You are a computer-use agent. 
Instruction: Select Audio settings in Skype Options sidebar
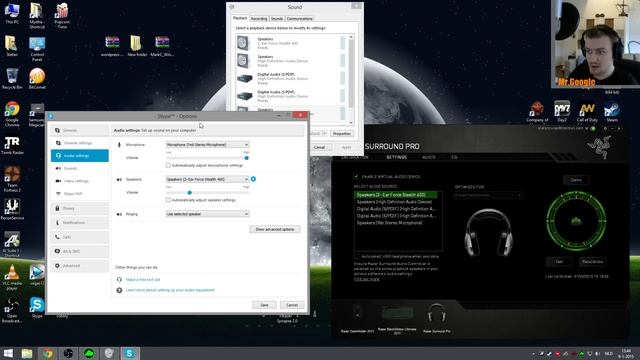(x=80, y=156)
